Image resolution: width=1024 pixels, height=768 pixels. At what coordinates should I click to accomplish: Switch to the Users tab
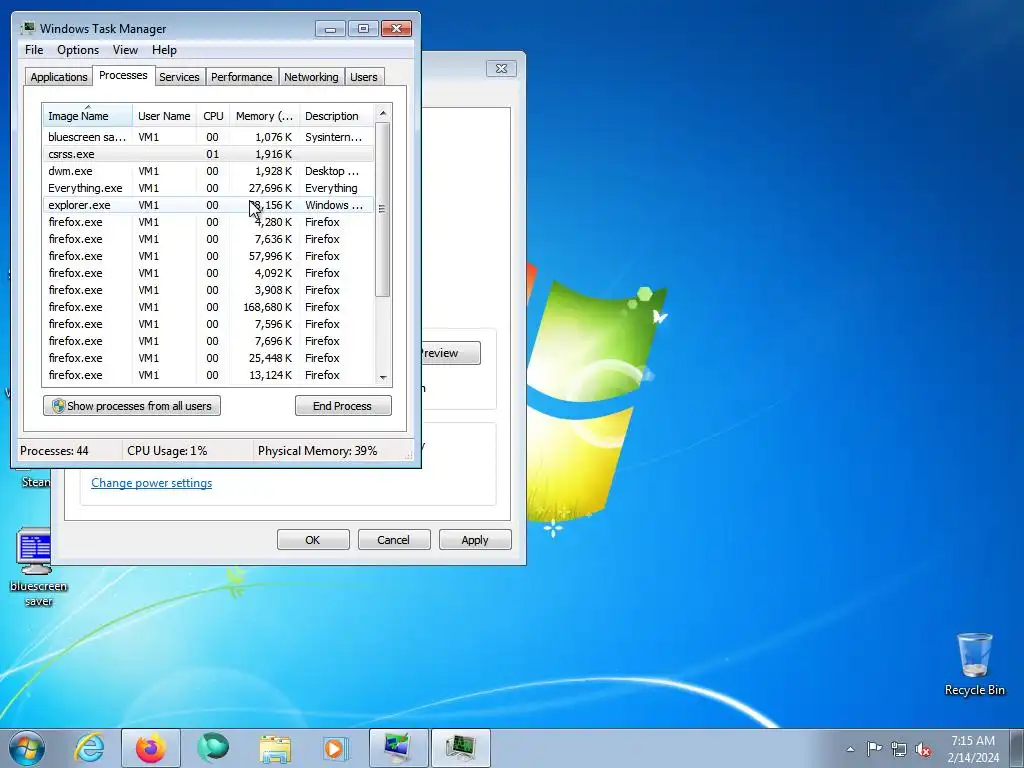coord(363,77)
